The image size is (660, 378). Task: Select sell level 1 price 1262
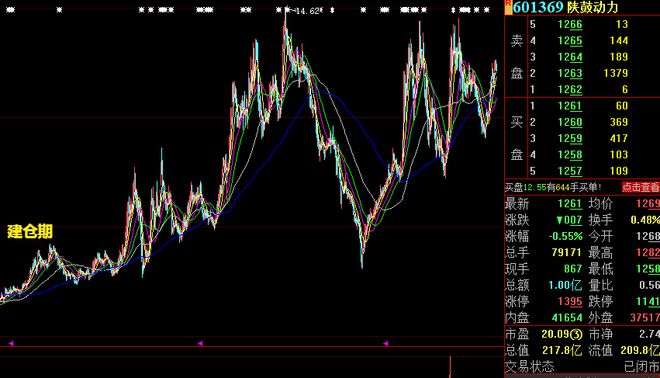tap(570, 90)
